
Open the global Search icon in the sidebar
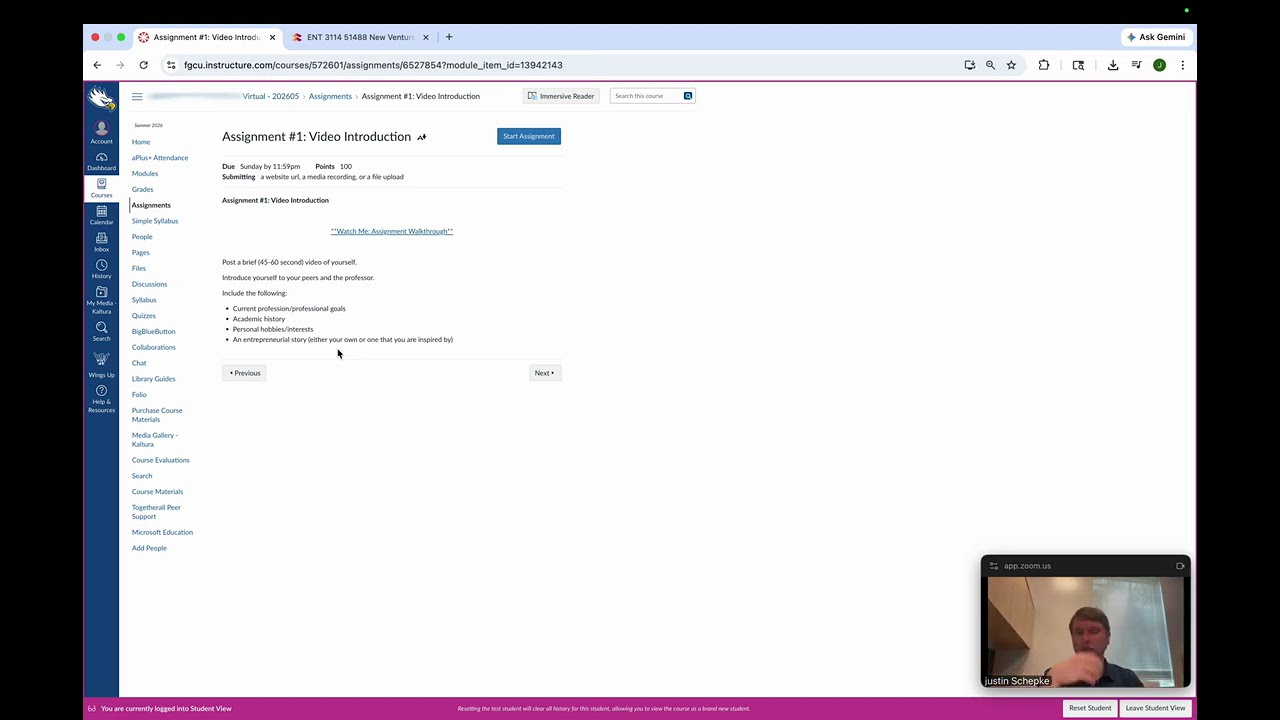click(101, 331)
